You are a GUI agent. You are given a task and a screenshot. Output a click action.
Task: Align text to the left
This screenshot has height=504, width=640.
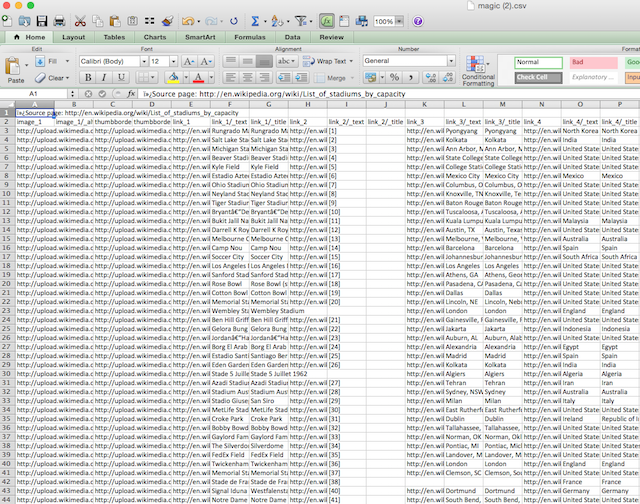[231, 77]
